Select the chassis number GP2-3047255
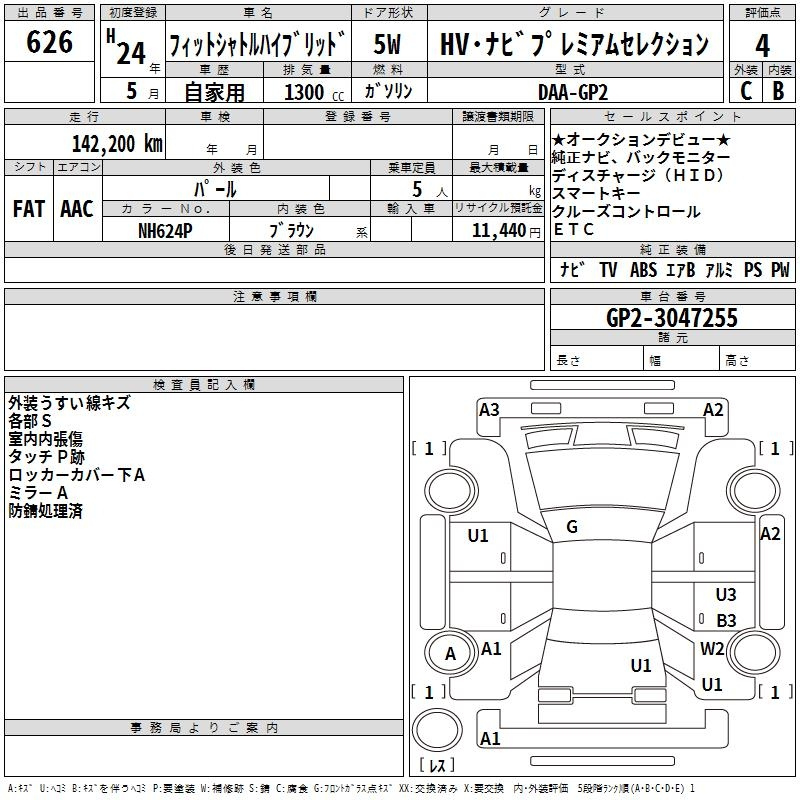This screenshot has width=800, height=800. coord(672,318)
